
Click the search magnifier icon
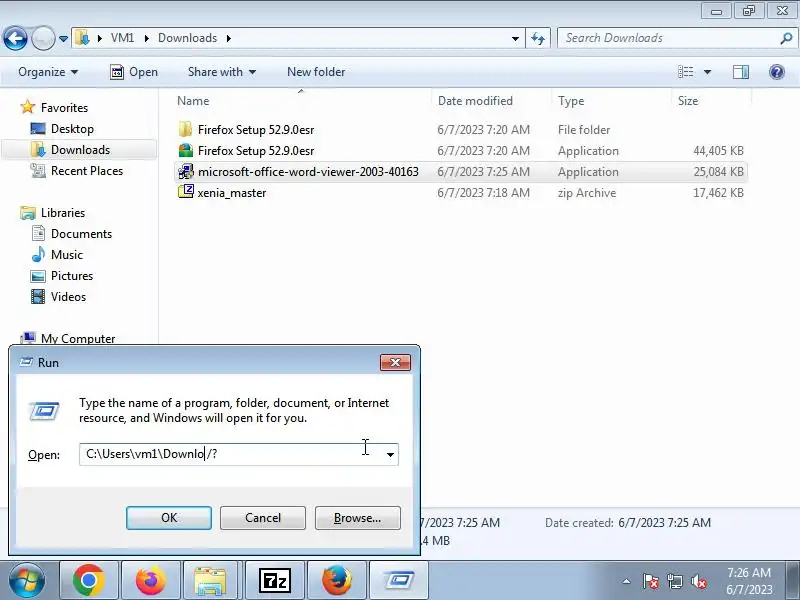(786, 38)
